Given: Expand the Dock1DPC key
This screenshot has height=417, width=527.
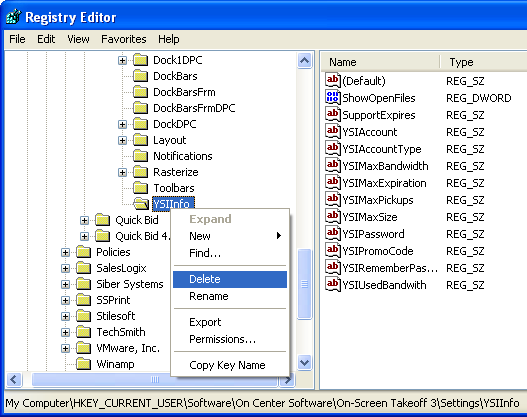Looking at the screenshot, I should coord(122,60).
